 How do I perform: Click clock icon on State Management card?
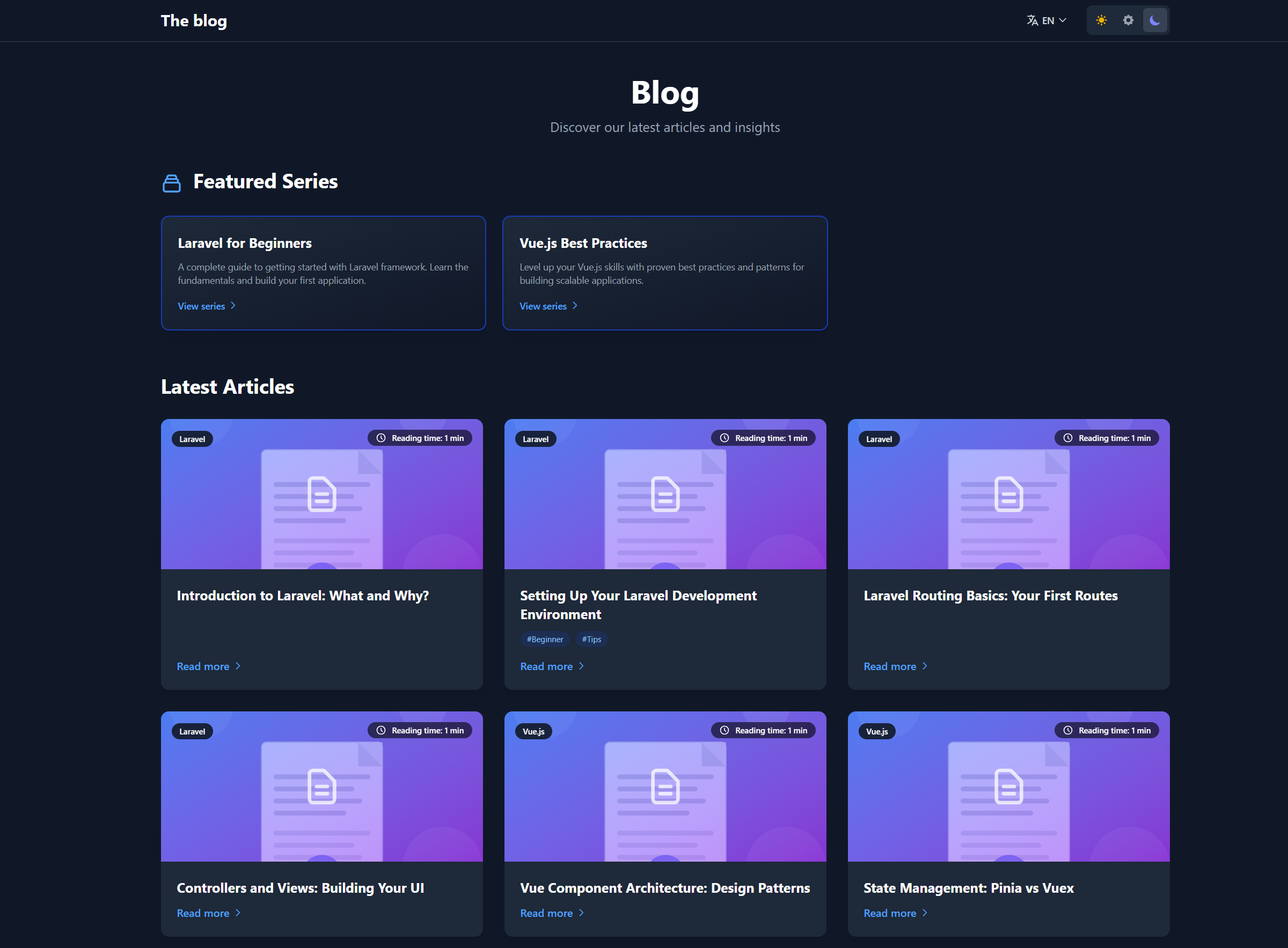(x=1067, y=731)
